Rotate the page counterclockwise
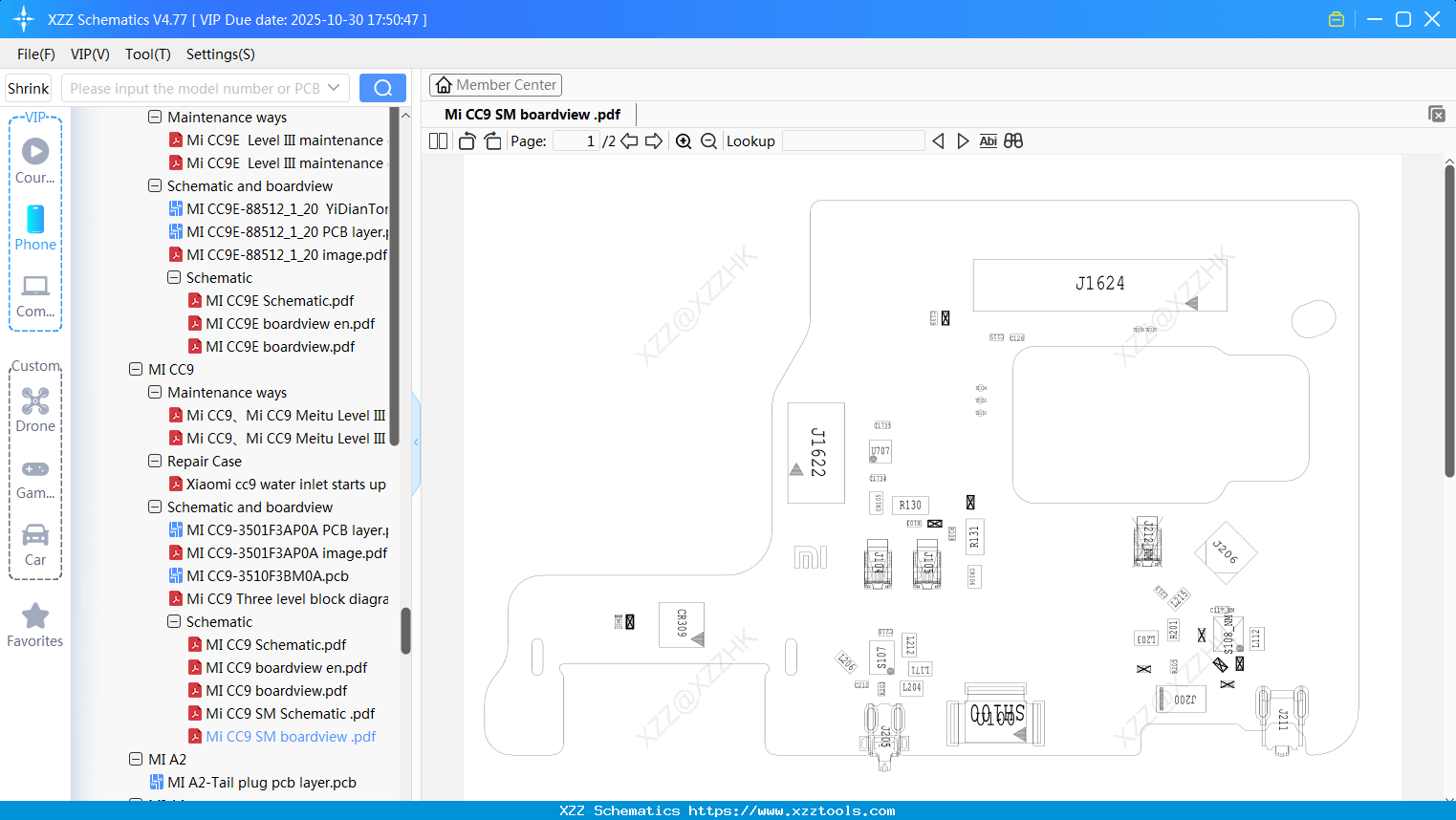1456x820 pixels. [x=466, y=140]
